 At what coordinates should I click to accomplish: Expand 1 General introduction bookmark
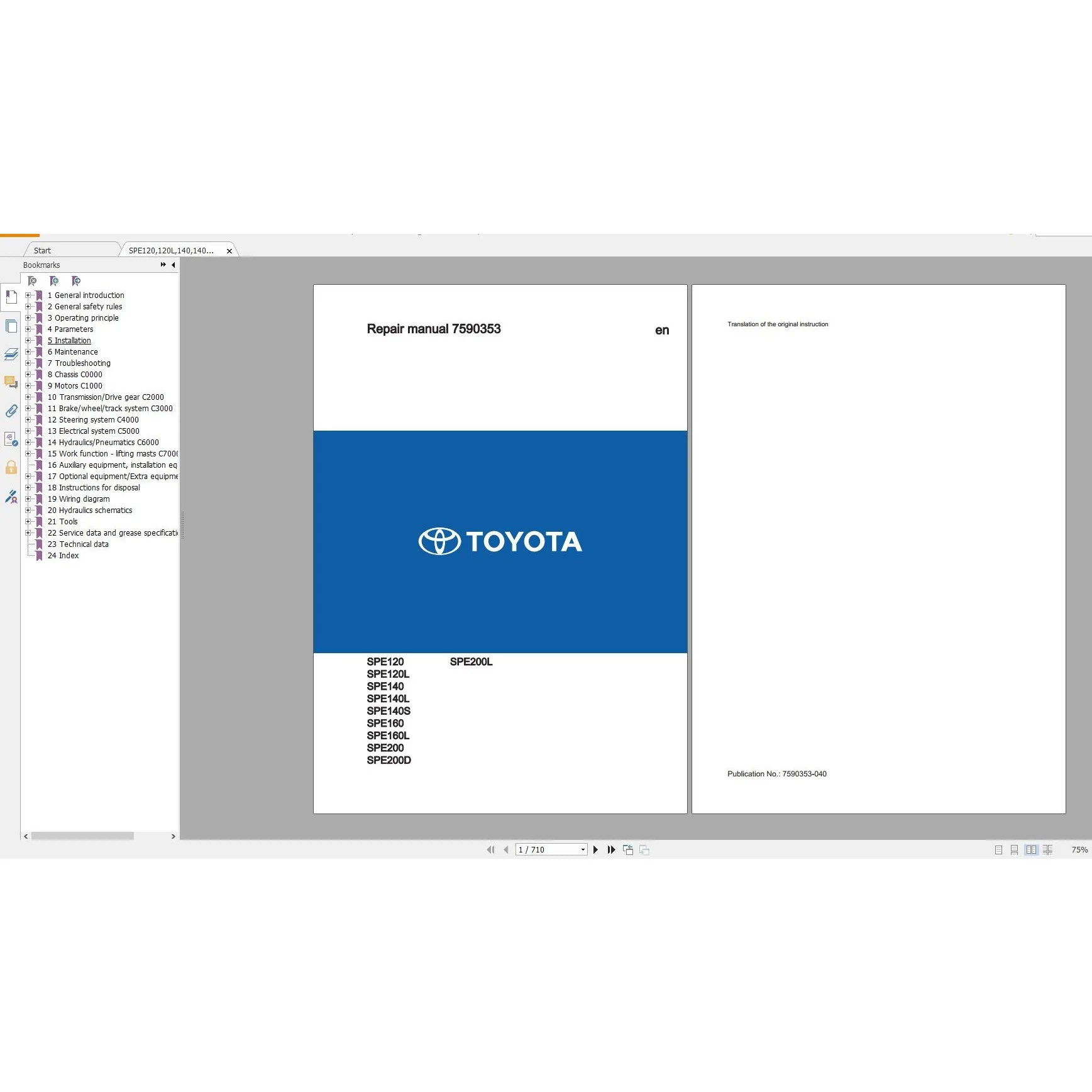(x=28, y=295)
